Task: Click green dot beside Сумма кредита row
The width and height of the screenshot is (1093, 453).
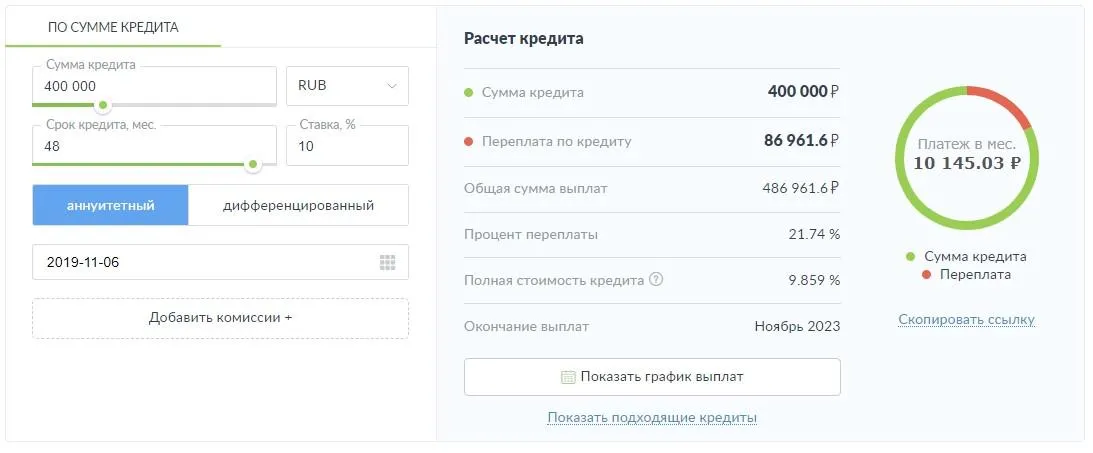Action: pos(468,93)
